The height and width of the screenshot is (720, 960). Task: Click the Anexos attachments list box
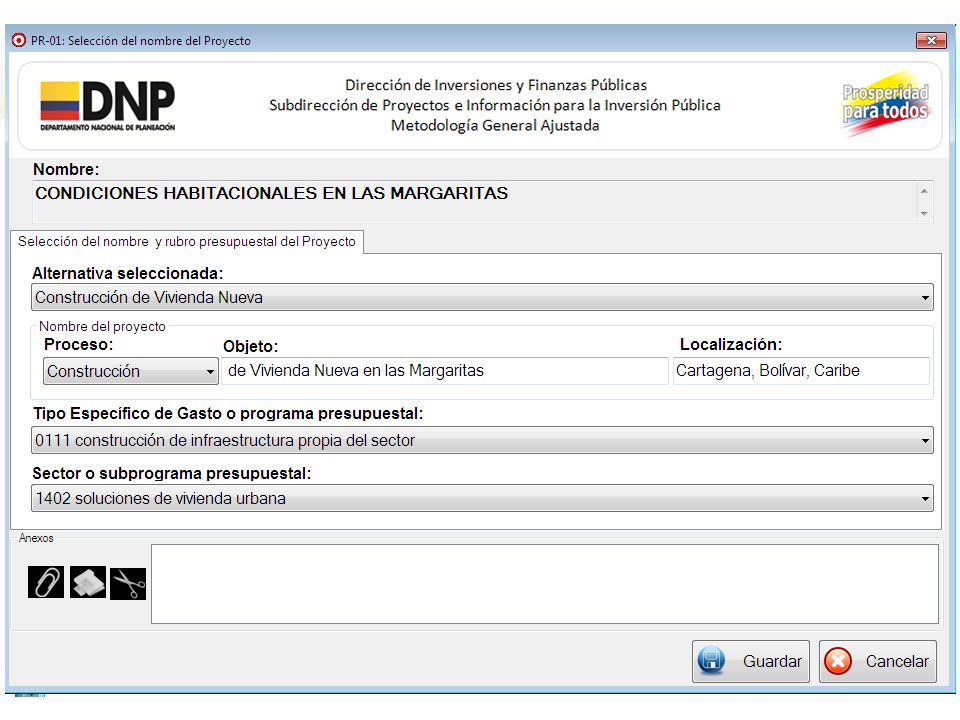tap(545, 584)
